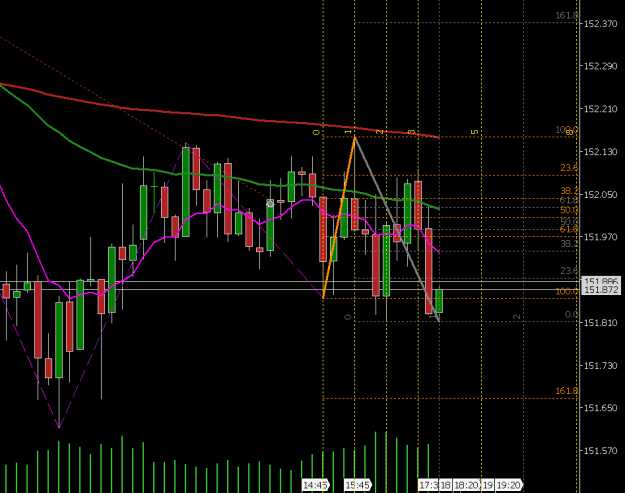This screenshot has width=625, height=493.
Task: Select the red slow moving average line
Action: tap(219, 116)
